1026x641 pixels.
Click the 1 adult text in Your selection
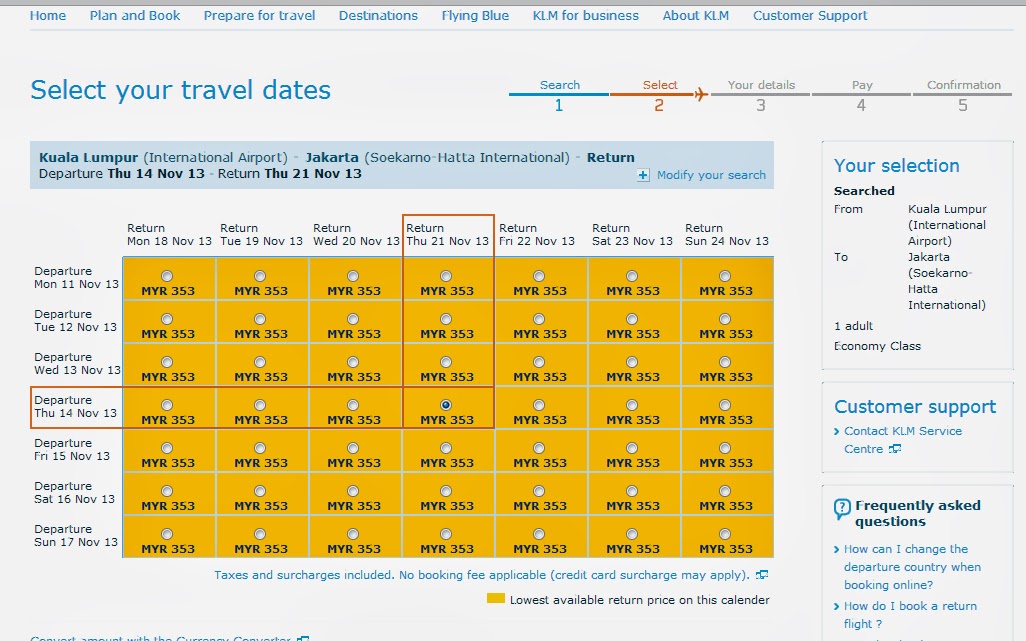[x=853, y=326]
